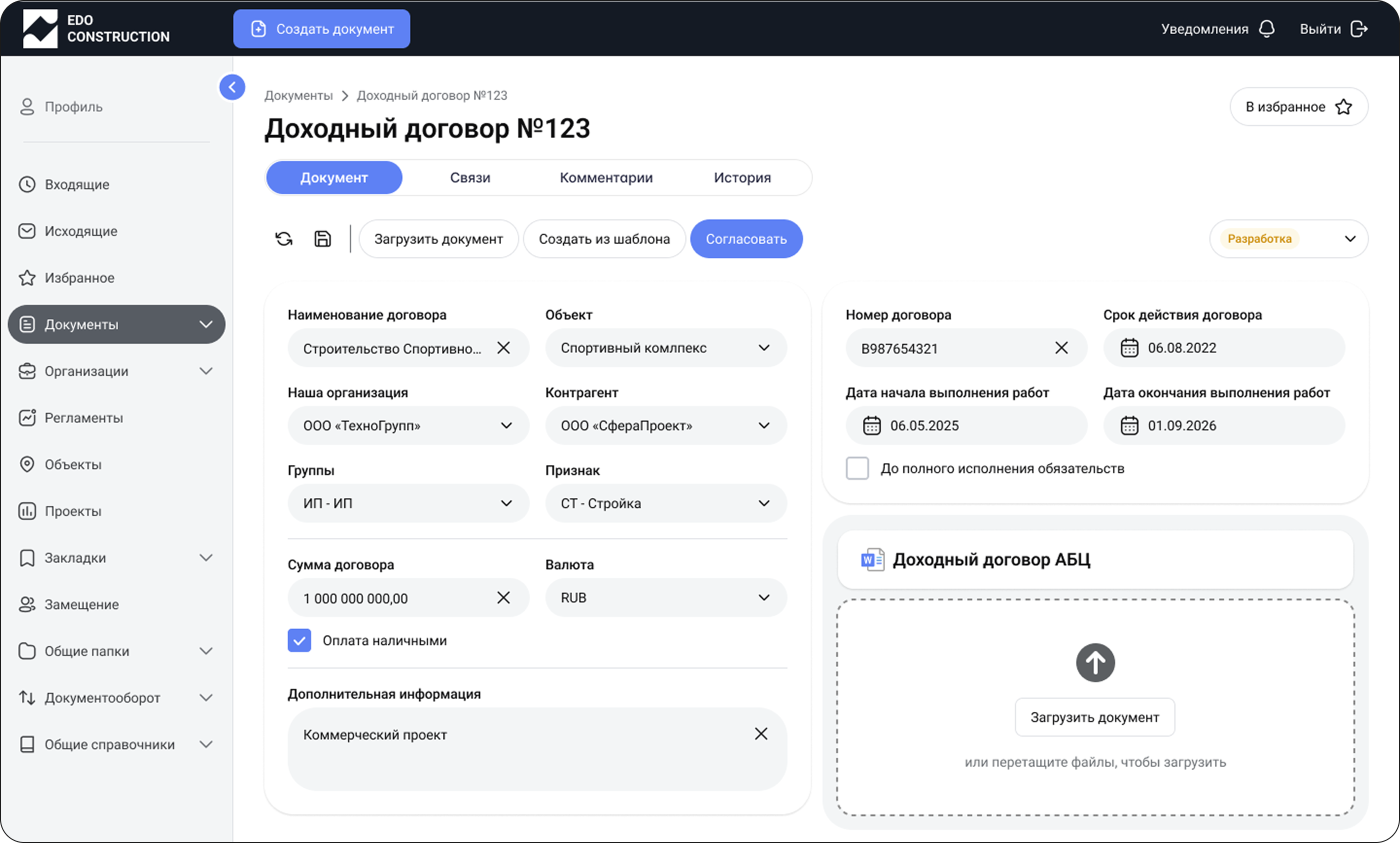
Task: Click the Создать документ button
Action: click(x=321, y=29)
